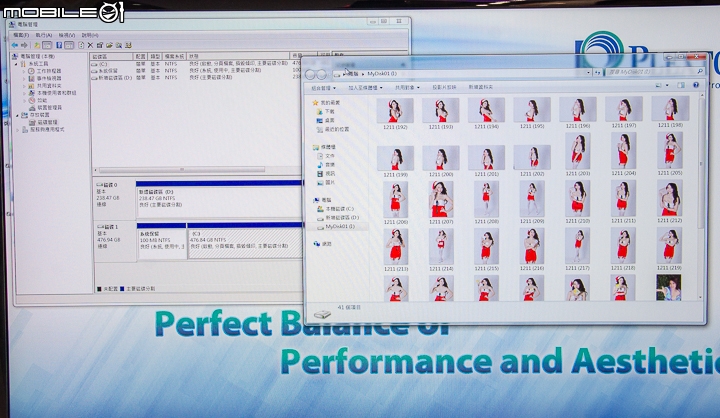Click the Explorer Back round button
Screen dimensions: 720x418
coord(310,74)
